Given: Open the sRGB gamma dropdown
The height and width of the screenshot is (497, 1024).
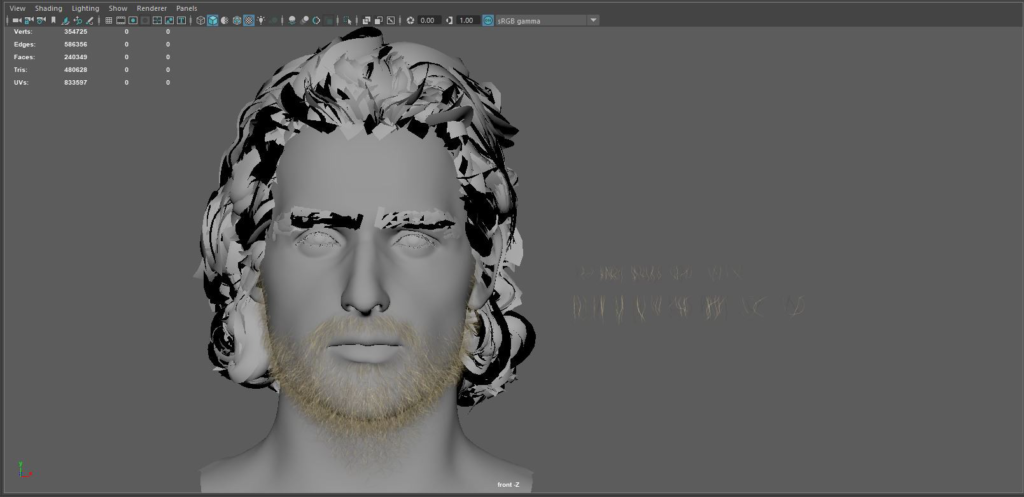Looking at the screenshot, I should (x=593, y=20).
